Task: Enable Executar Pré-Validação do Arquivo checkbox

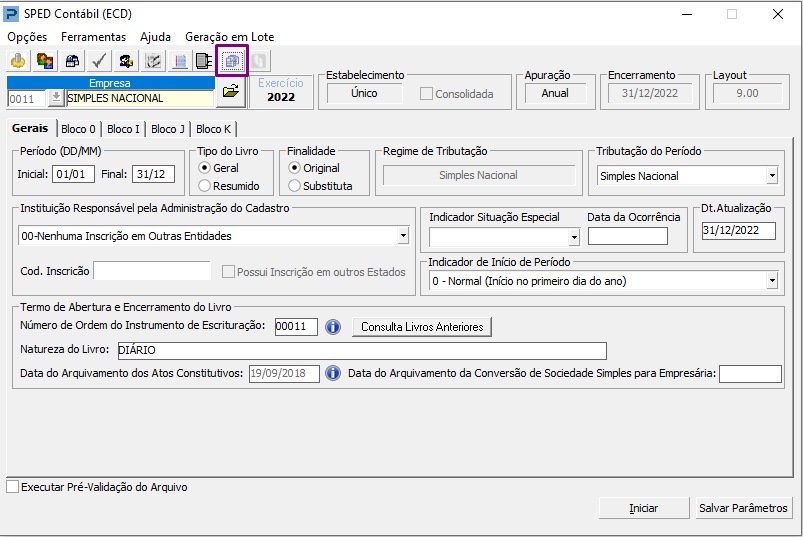Action: pos(13,486)
